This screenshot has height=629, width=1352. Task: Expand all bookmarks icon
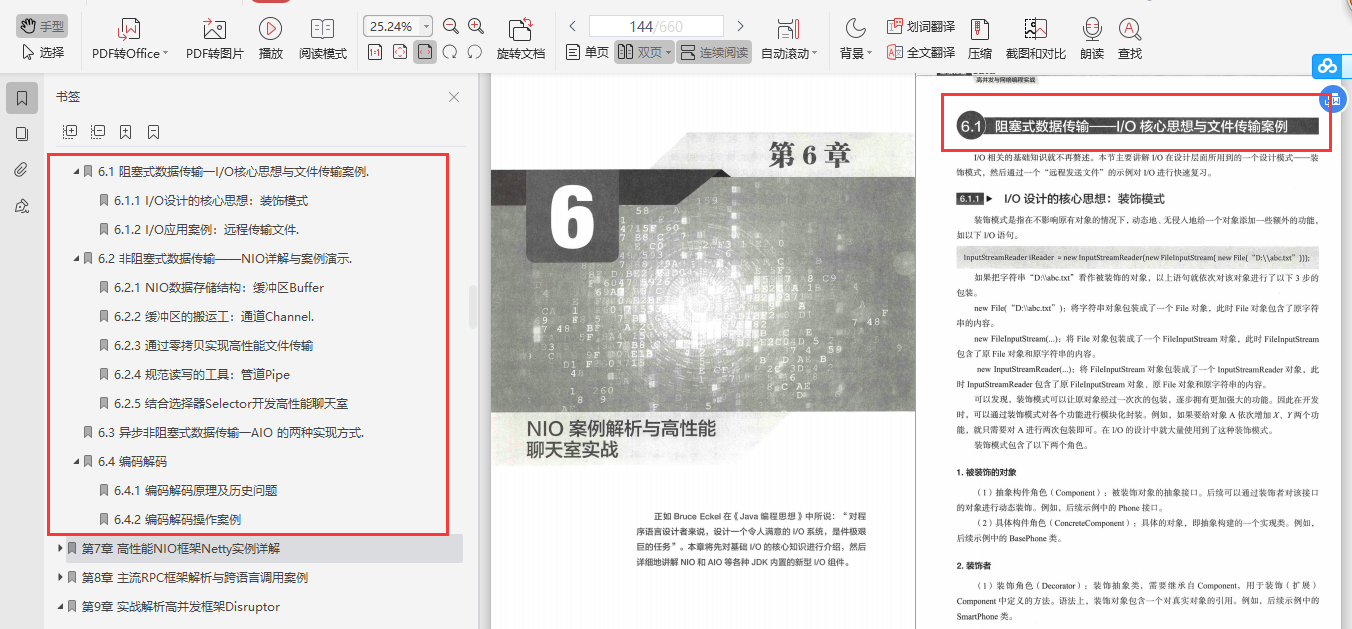(70, 131)
